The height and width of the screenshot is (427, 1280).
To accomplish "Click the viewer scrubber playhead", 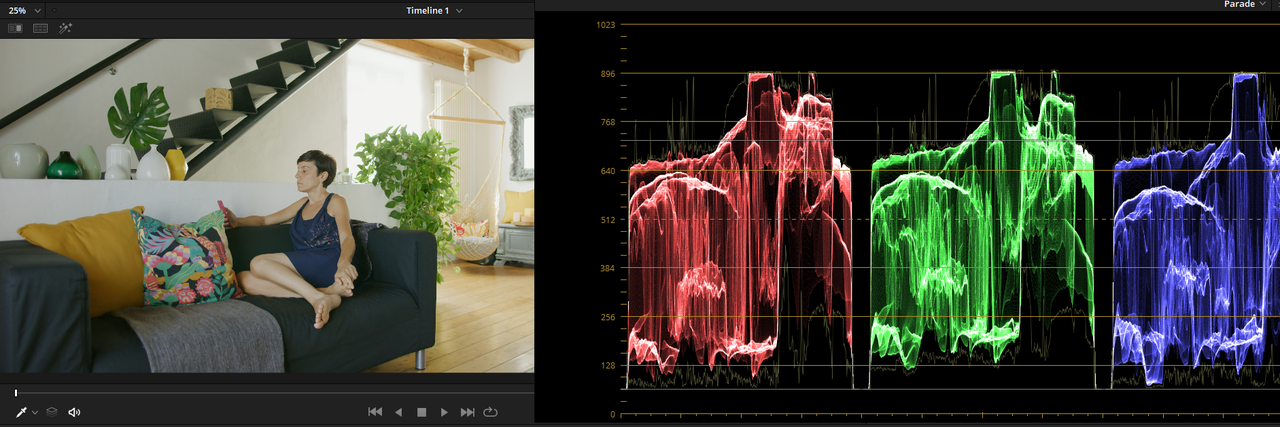I will pos(15,393).
